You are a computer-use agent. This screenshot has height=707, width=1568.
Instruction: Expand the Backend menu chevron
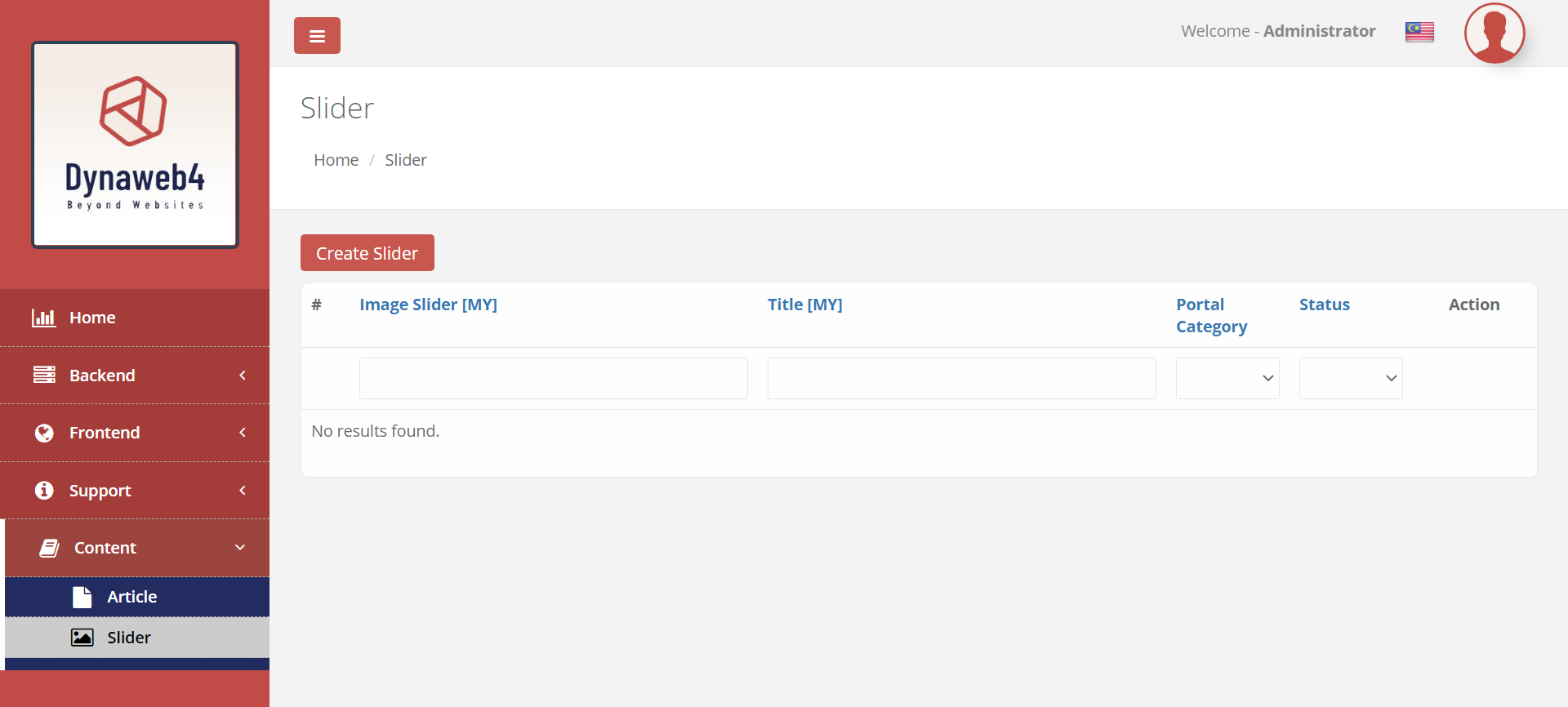click(x=243, y=375)
